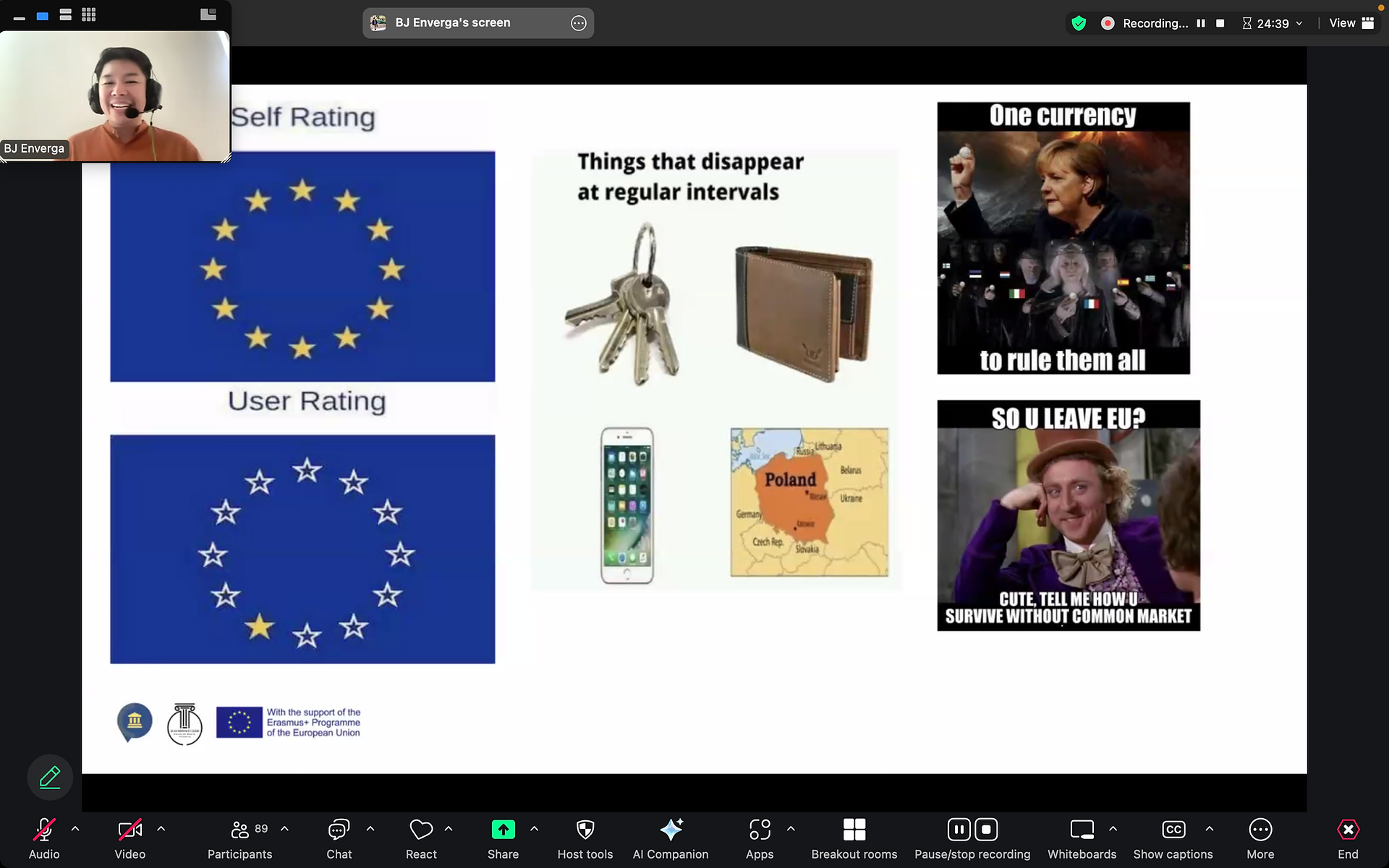1389x868 pixels.
Task: Click the red Recording indicator dot
Action: pyautogui.click(x=1108, y=23)
